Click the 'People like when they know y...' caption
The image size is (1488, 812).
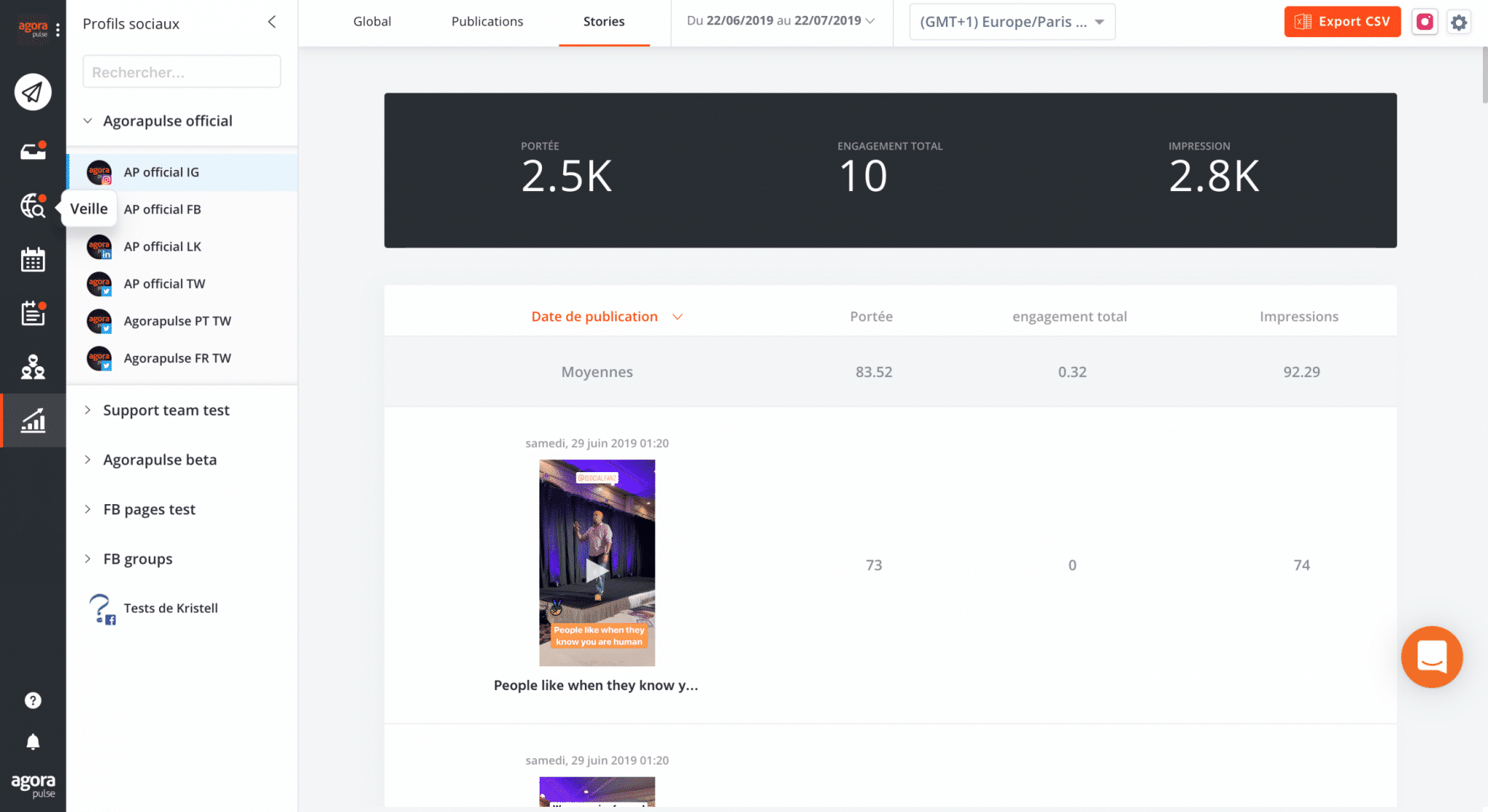click(x=596, y=685)
